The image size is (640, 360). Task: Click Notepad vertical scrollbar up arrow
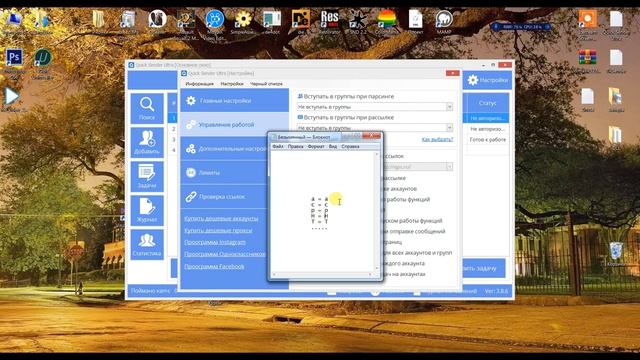pos(377,154)
